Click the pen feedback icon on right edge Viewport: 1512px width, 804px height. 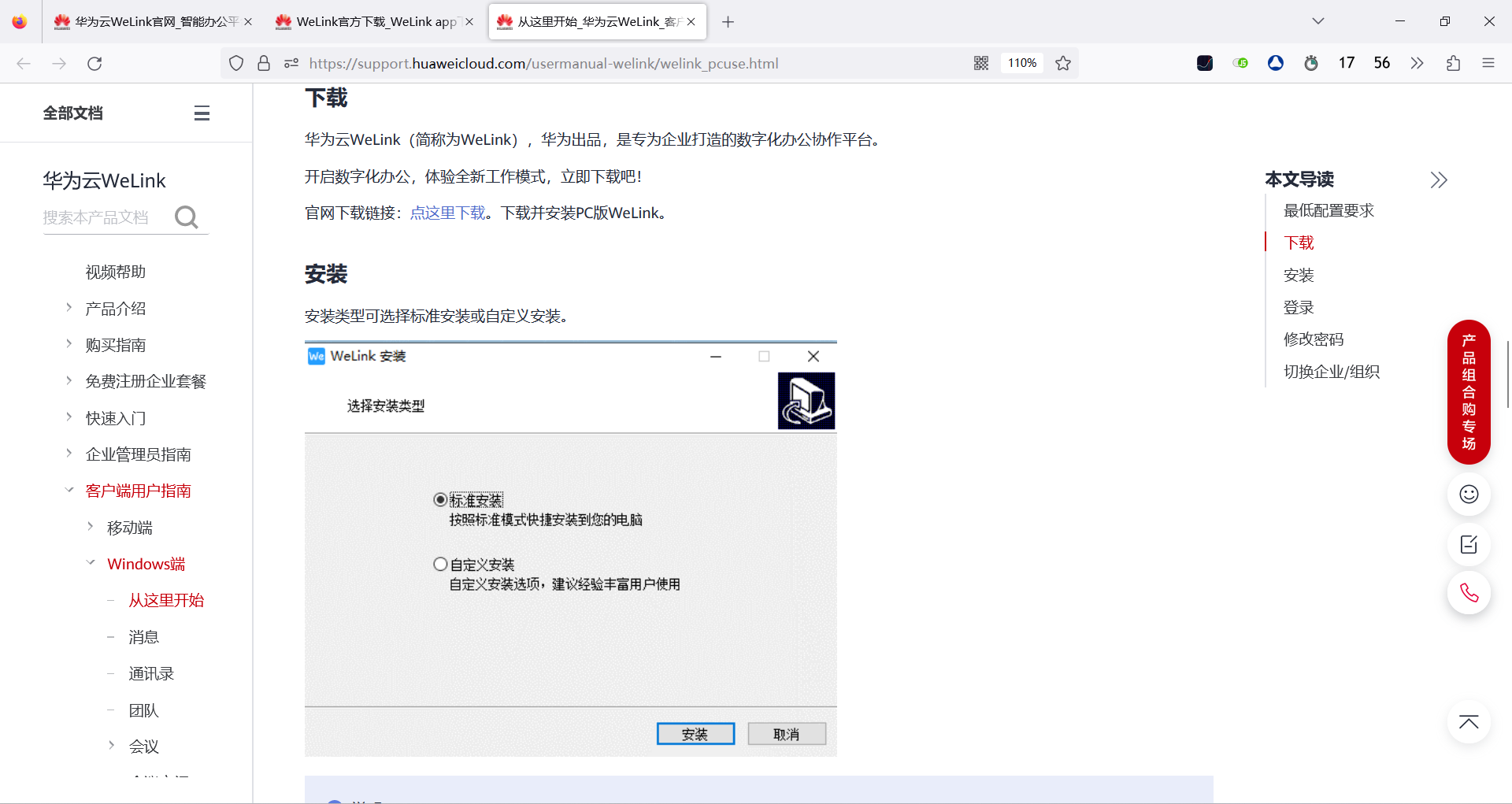(x=1468, y=544)
